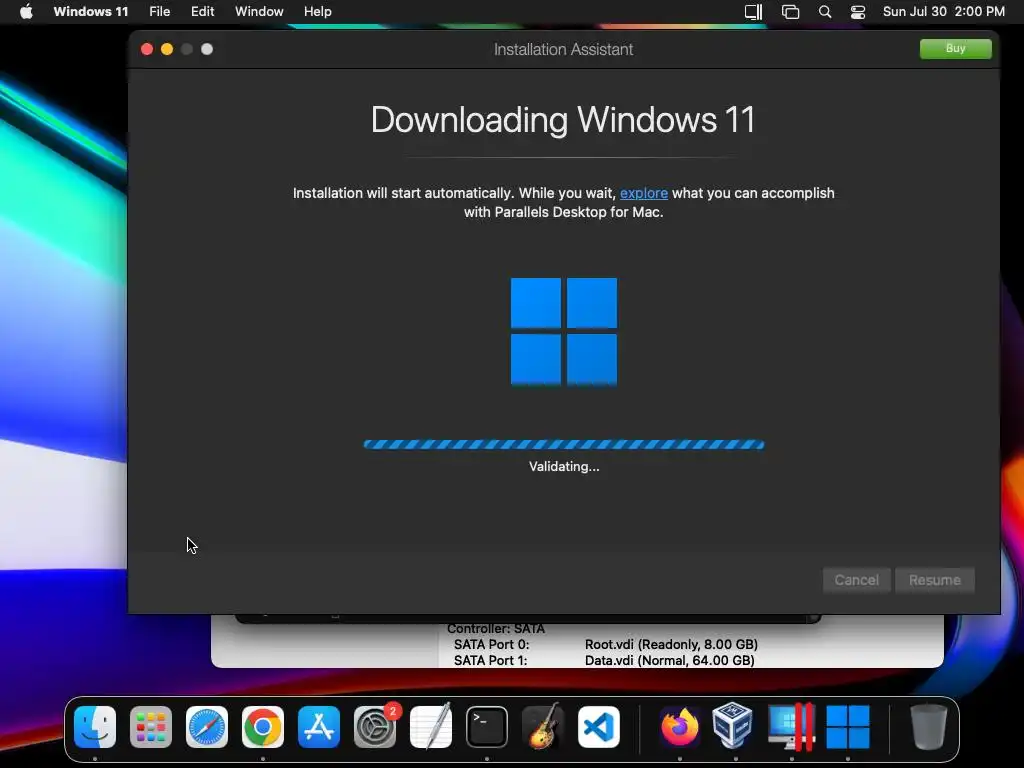Viewport: 1024px width, 768px height.
Task: Click the Cancel button
Action: (856, 580)
